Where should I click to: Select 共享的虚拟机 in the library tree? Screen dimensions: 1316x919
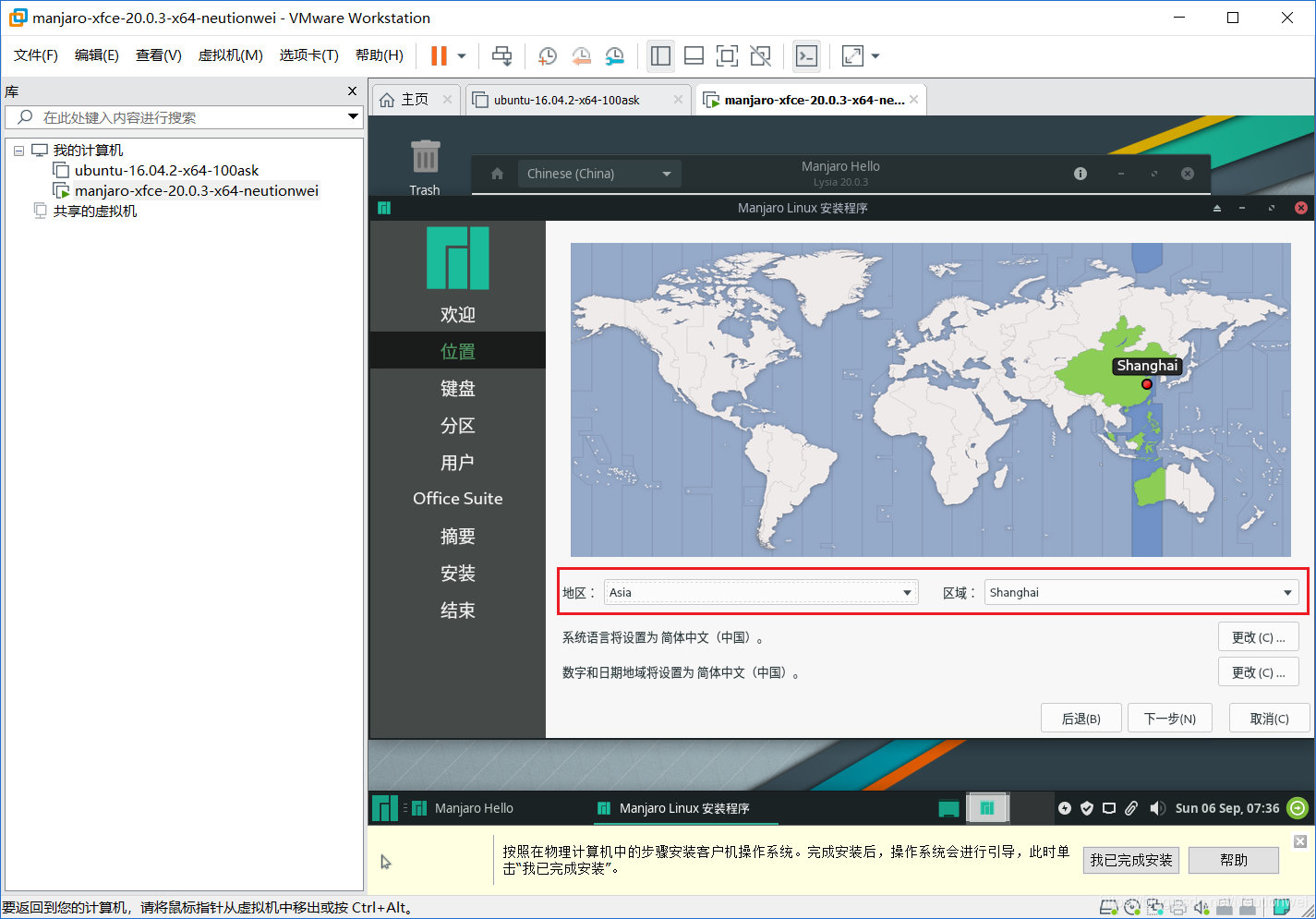[94, 211]
